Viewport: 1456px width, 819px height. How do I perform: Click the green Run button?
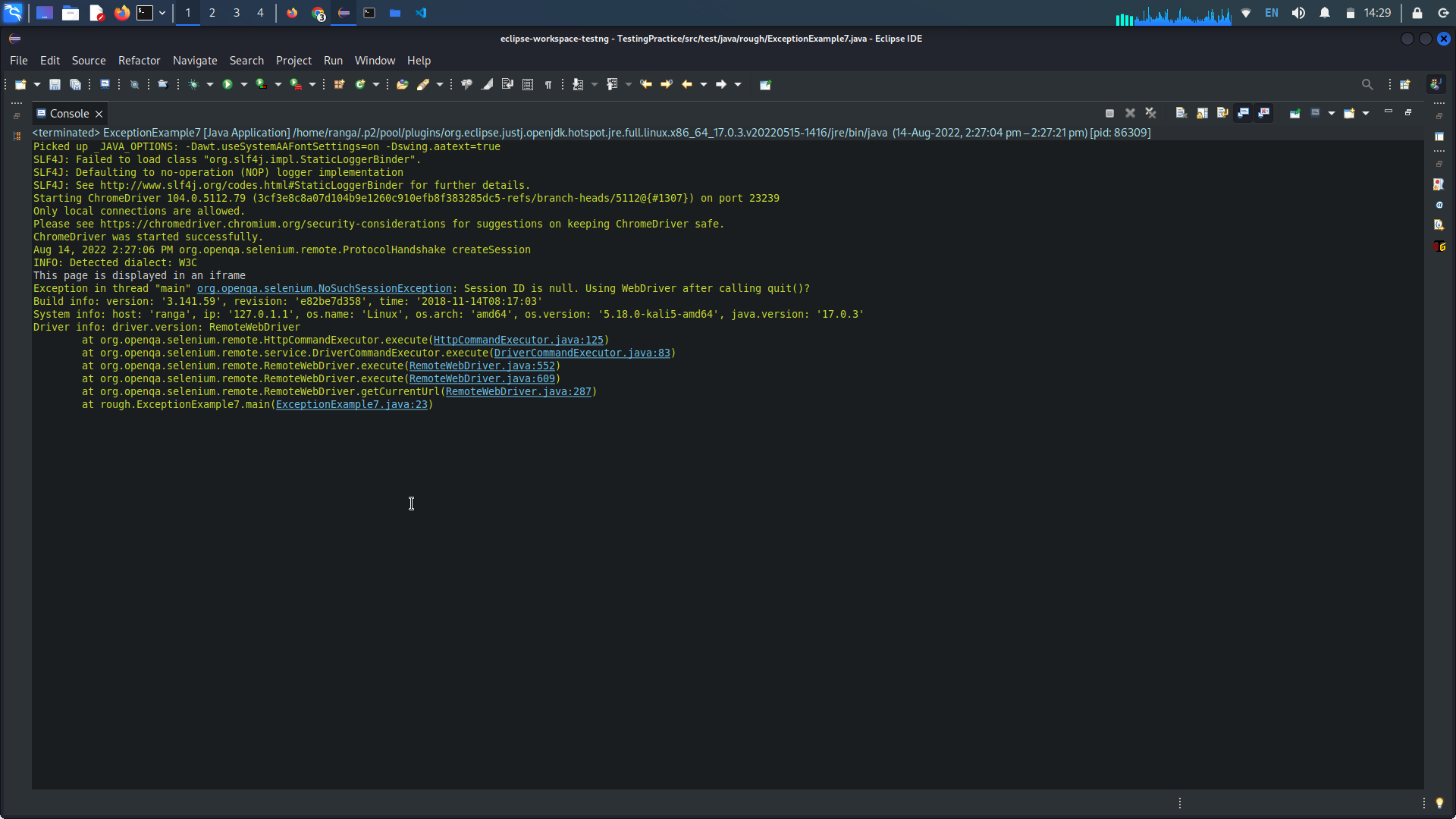[x=227, y=85]
